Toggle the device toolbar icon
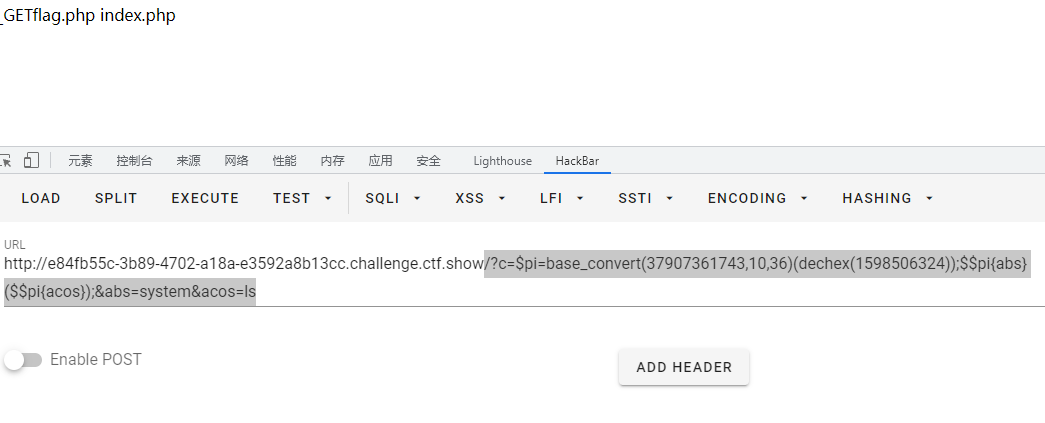The width and height of the screenshot is (1045, 423). (32, 160)
